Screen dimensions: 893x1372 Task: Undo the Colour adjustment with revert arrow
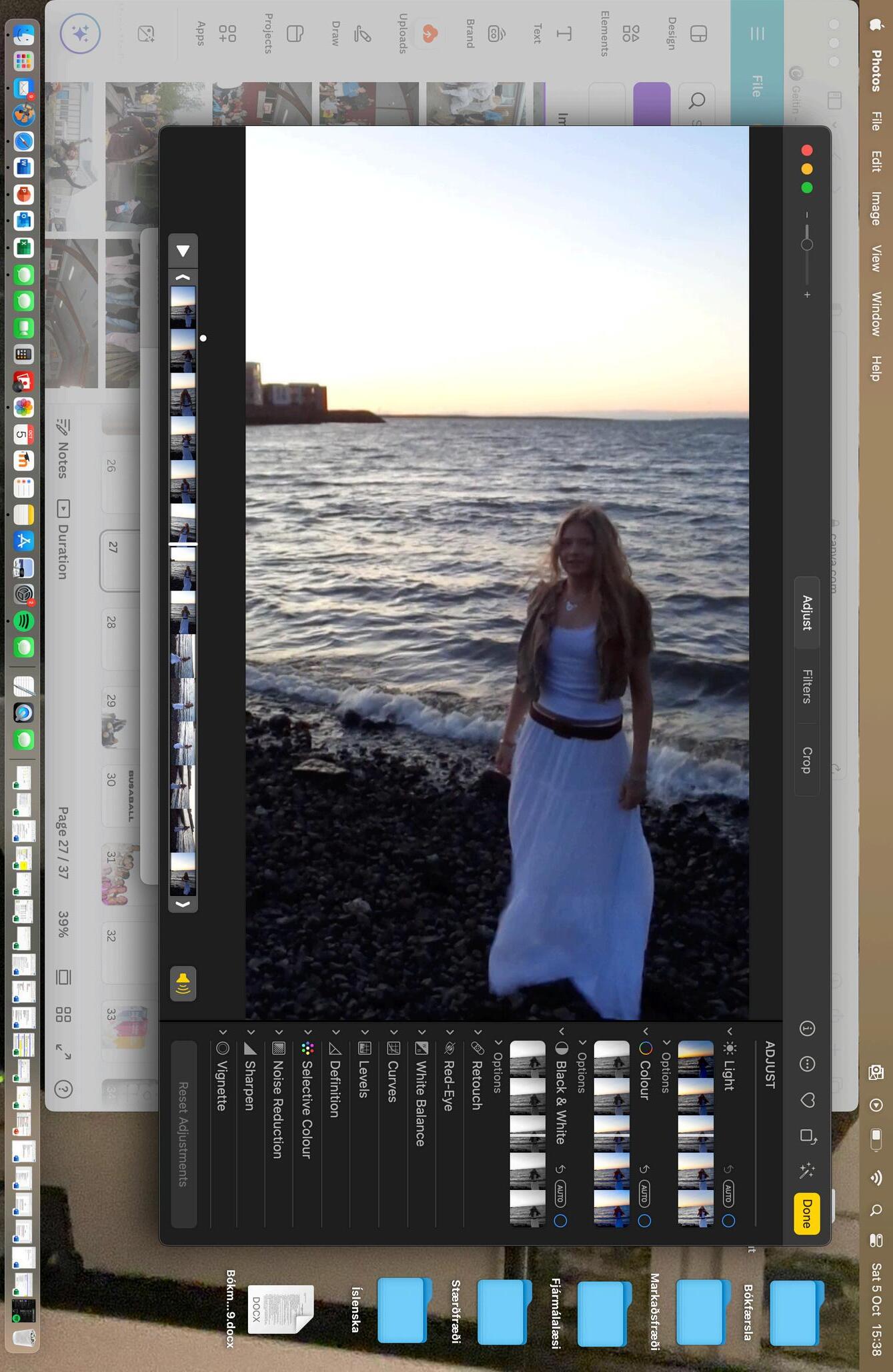(644, 1169)
